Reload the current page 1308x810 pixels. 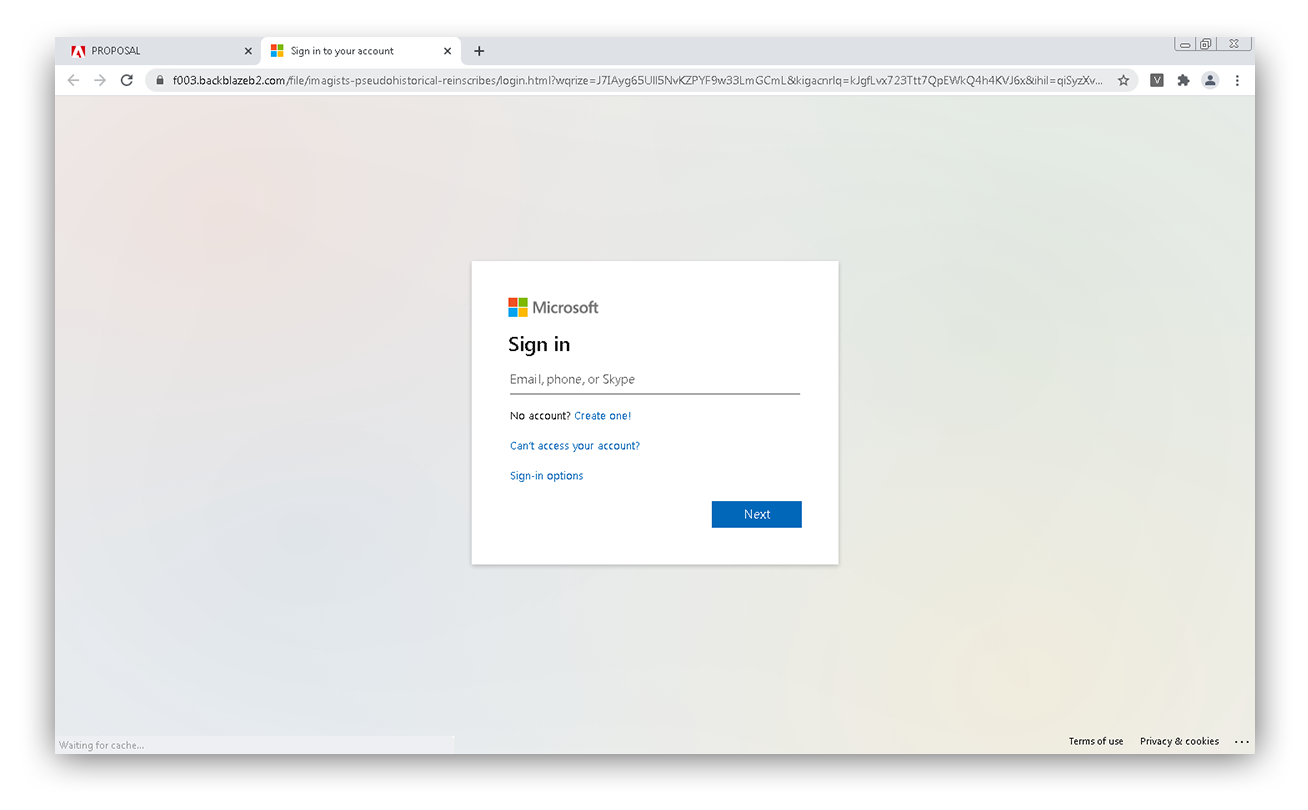(126, 80)
